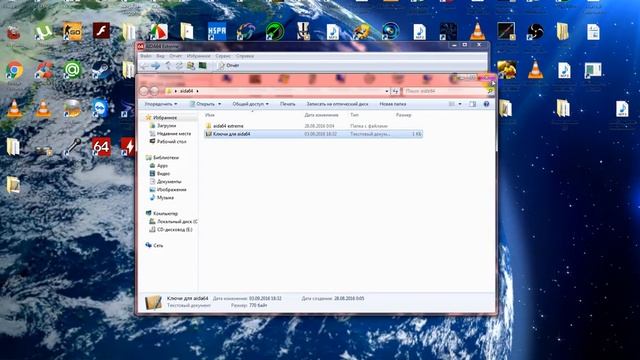
Task: Open Рабочий стол in navigation pane
Action: (171, 142)
